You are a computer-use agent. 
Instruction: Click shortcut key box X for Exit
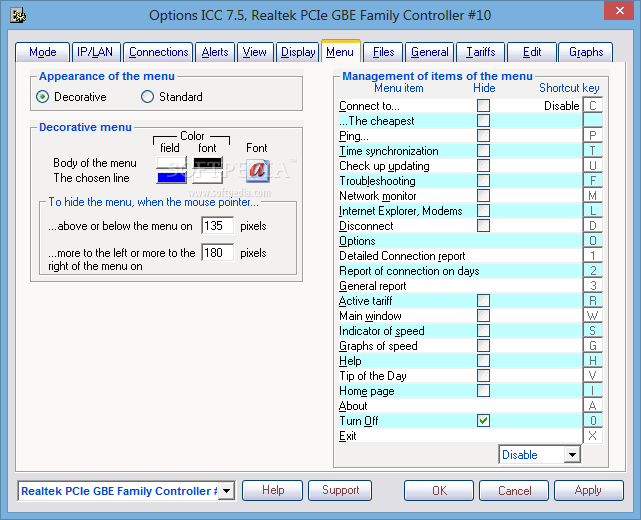592,435
